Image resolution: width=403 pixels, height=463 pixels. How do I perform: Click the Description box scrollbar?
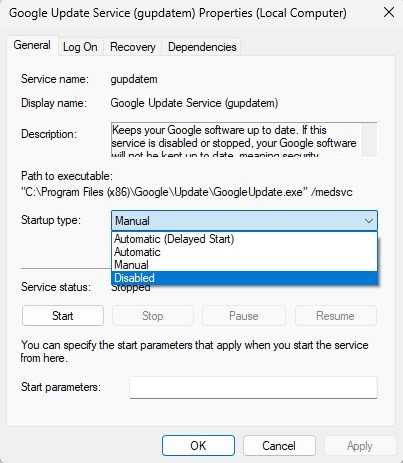[x=369, y=140]
